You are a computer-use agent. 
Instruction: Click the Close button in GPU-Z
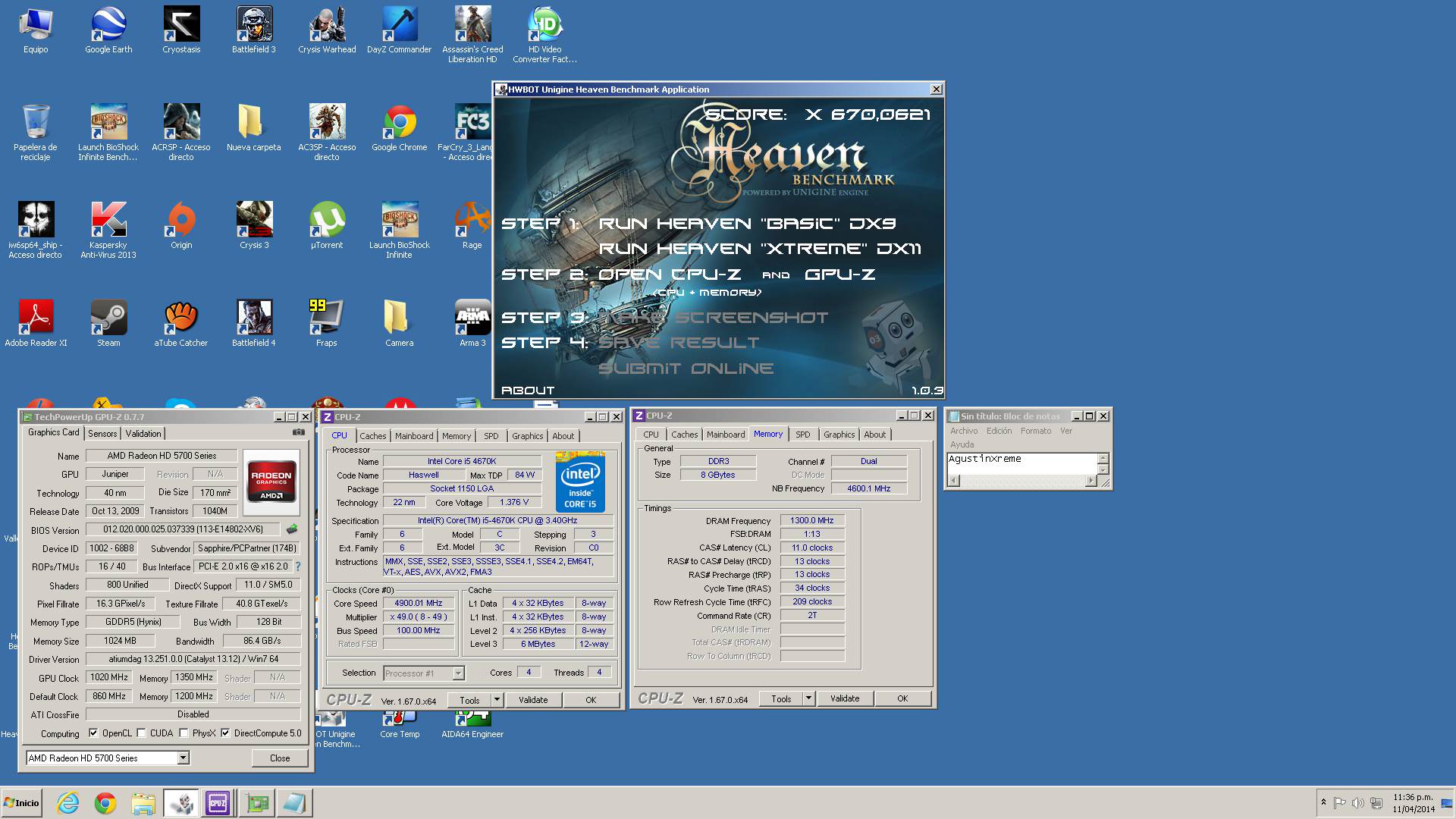click(280, 758)
